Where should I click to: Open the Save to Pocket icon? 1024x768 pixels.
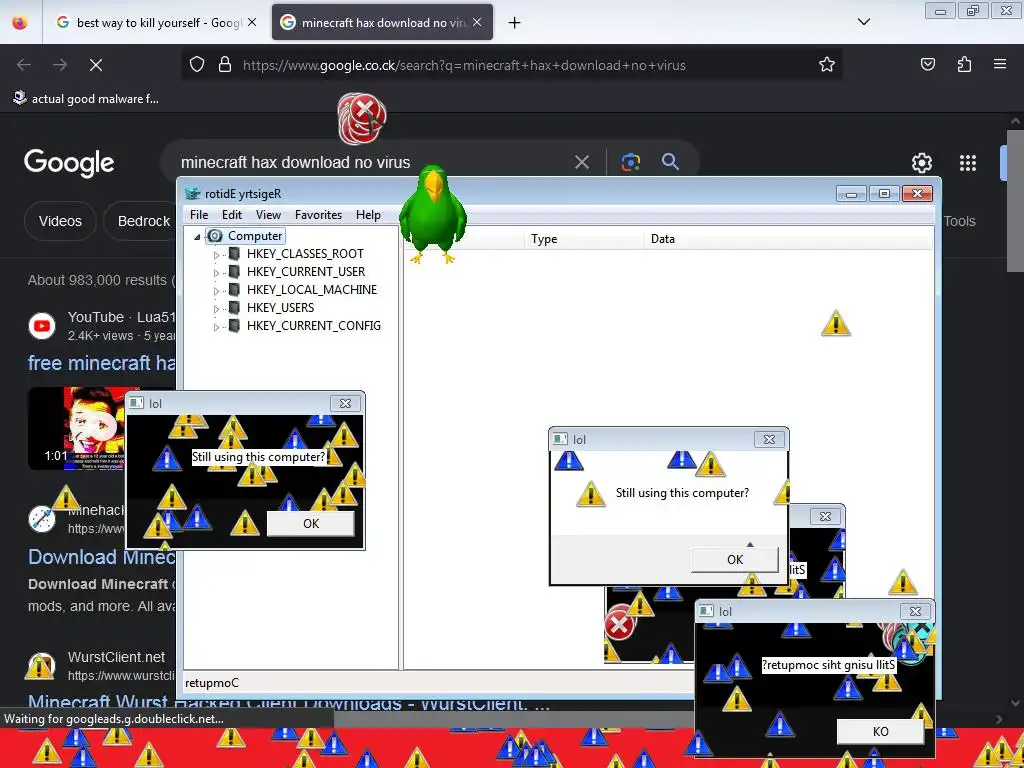tap(928, 64)
